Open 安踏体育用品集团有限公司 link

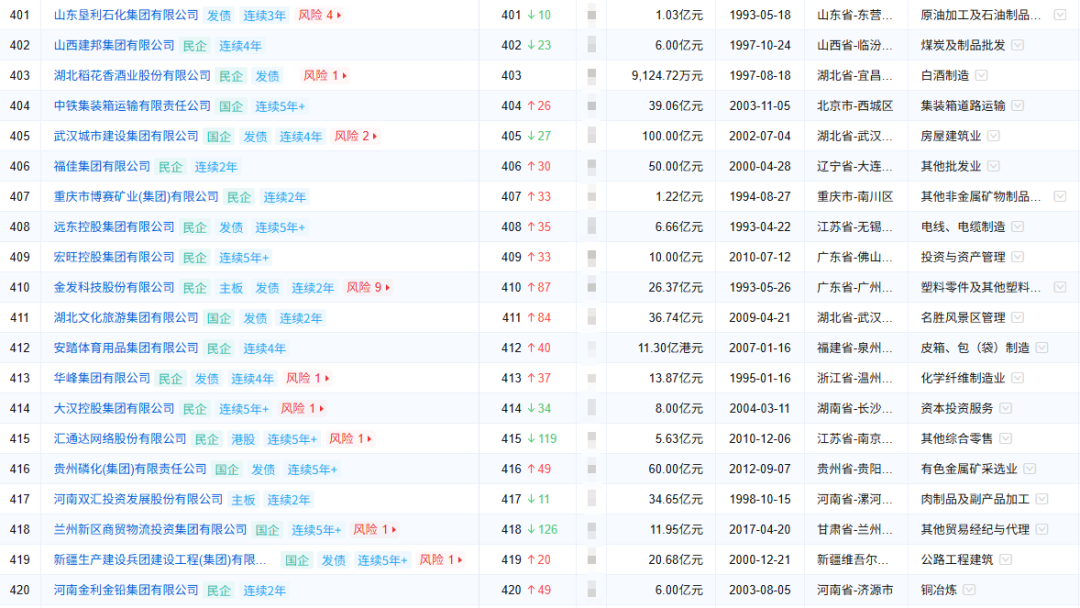pyautogui.click(x=126, y=348)
